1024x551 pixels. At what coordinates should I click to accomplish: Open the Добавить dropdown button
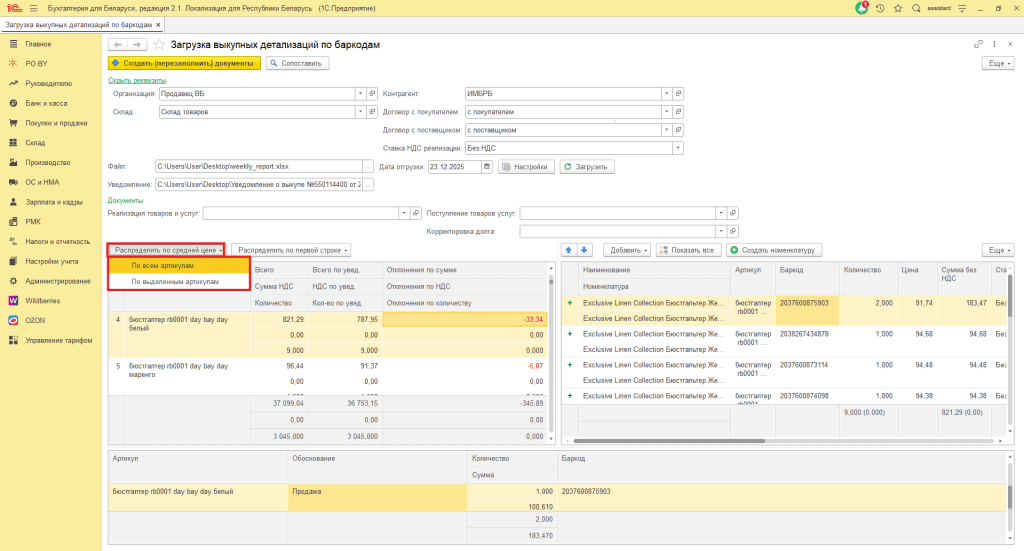pos(625,250)
